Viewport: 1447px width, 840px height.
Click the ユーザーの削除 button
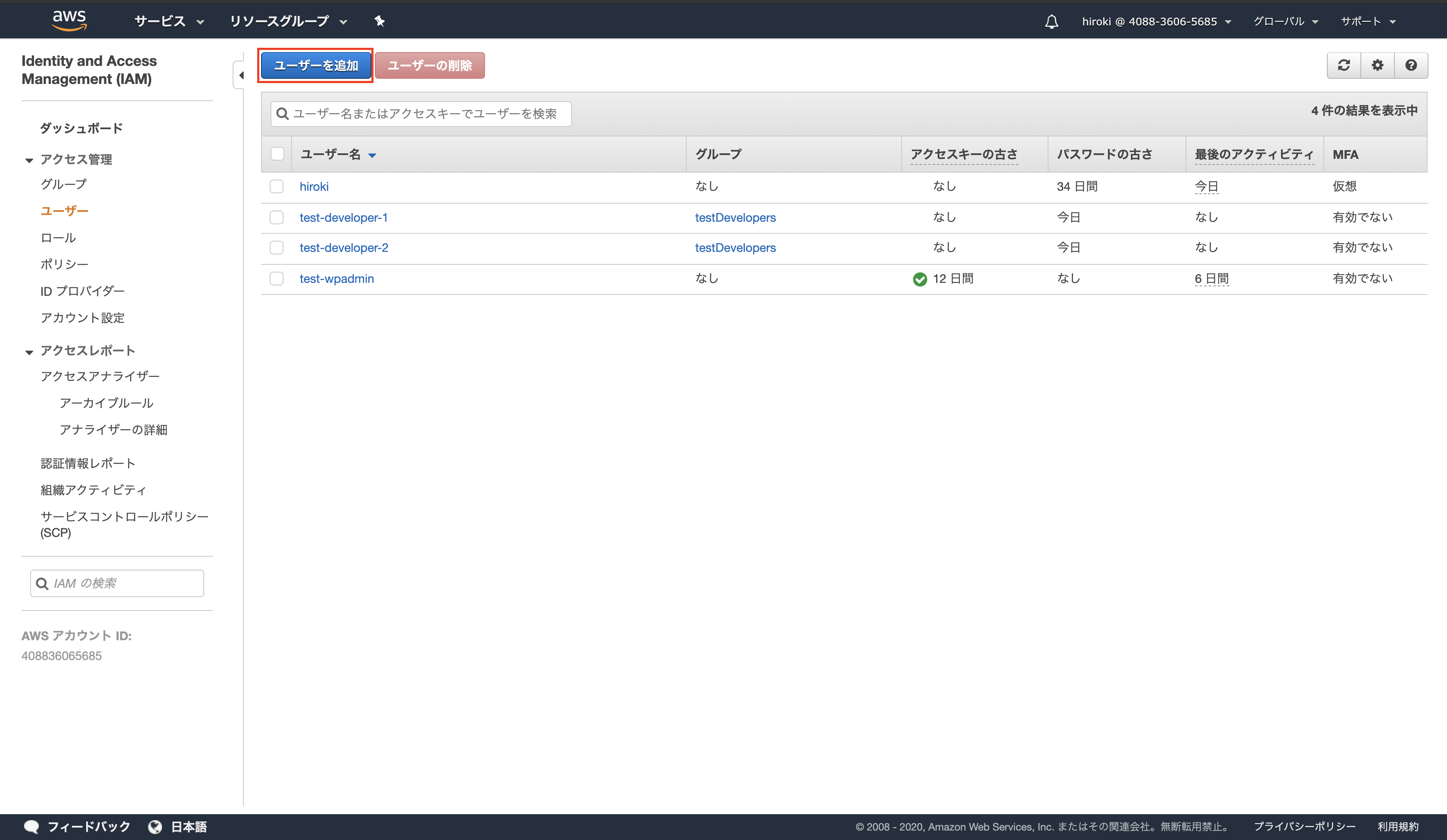click(x=429, y=65)
